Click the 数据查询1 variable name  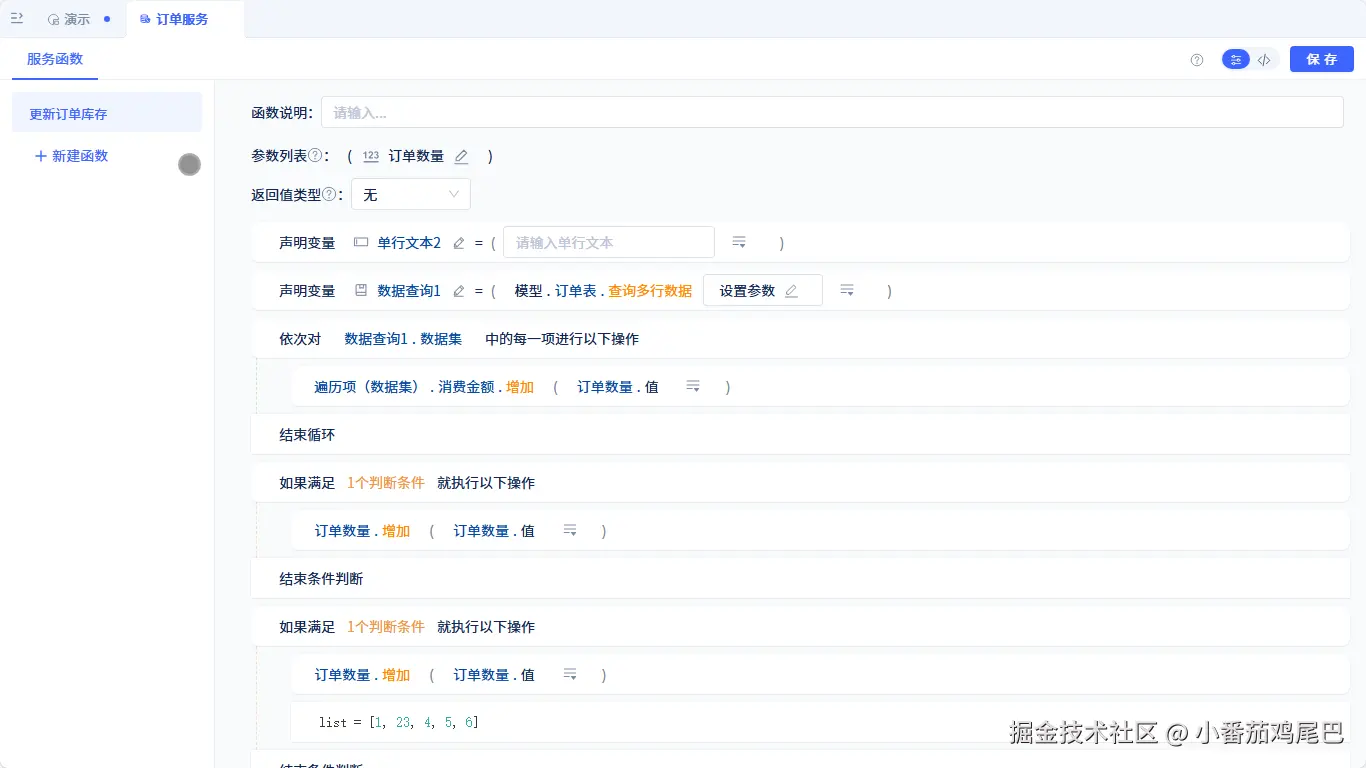(x=409, y=290)
